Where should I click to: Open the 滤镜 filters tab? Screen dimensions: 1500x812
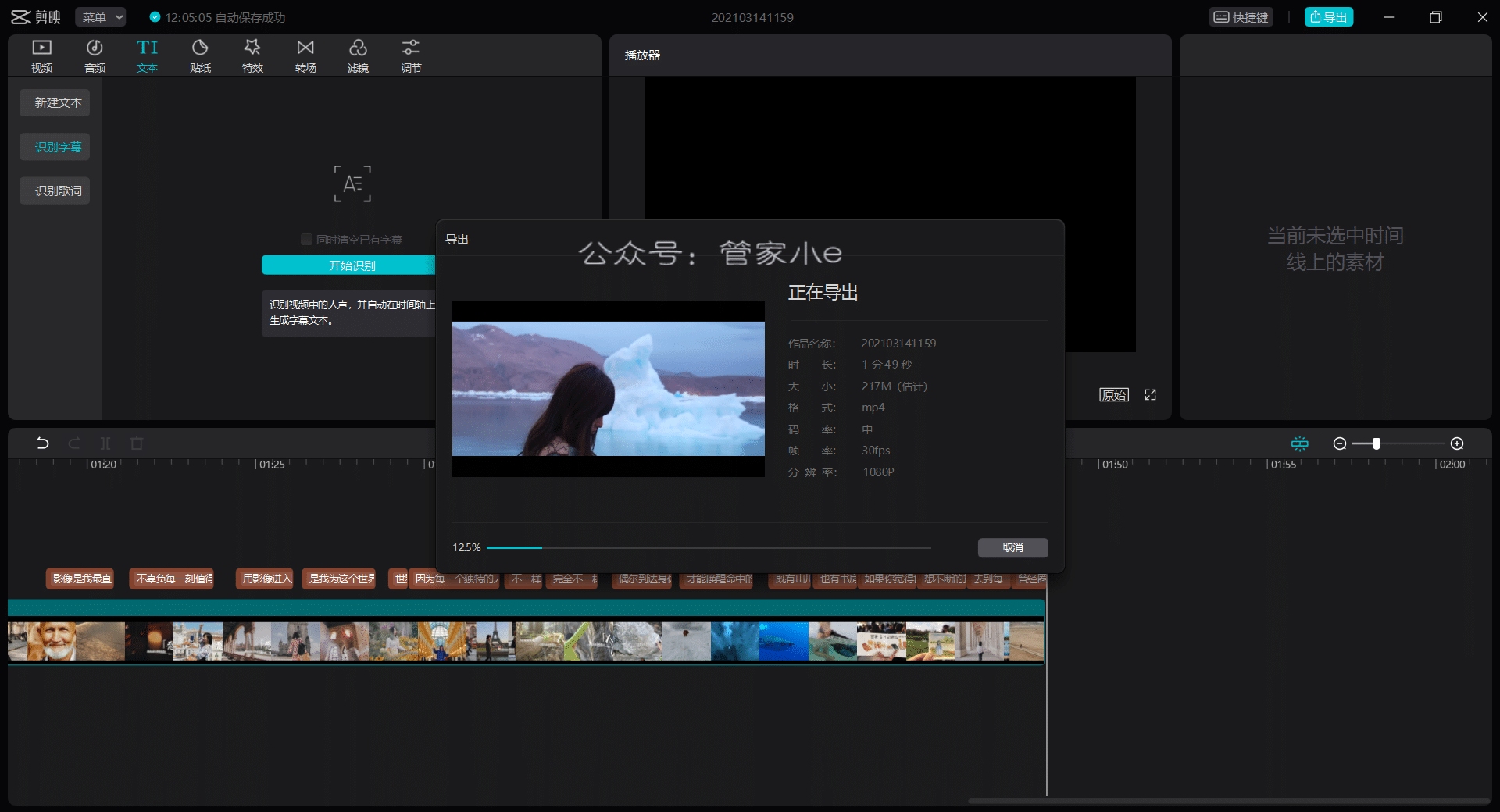click(x=358, y=56)
